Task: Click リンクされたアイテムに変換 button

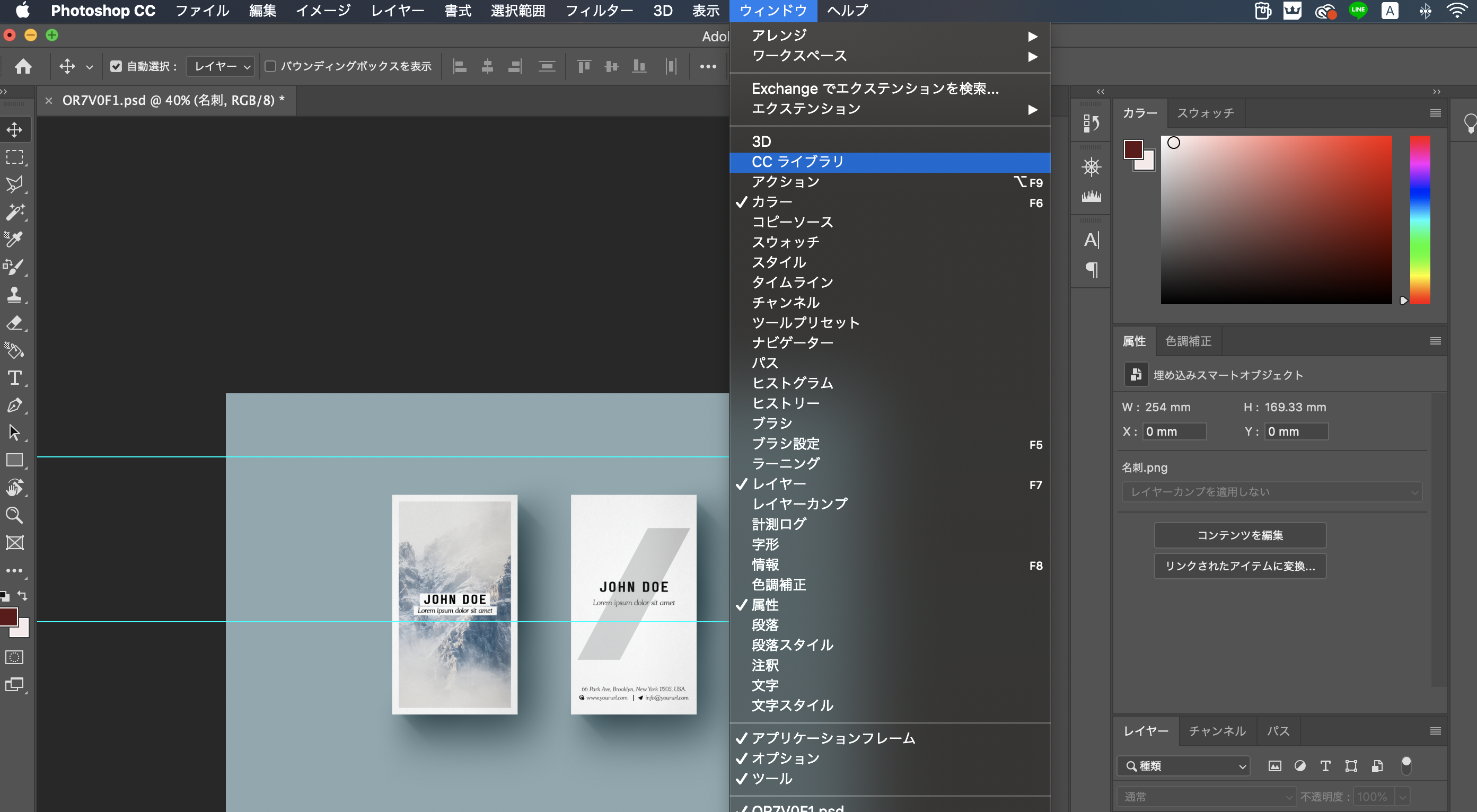Action: pyautogui.click(x=1239, y=566)
